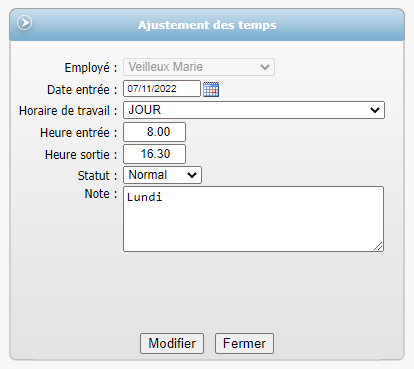Focus the Heure entrée field showing 8.00

click(155, 132)
